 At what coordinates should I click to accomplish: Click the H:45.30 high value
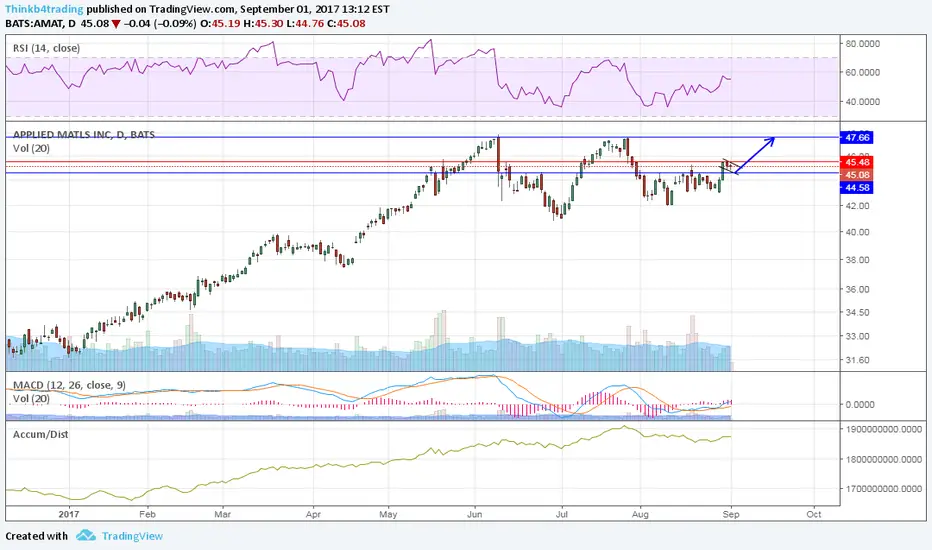[262, 24]
